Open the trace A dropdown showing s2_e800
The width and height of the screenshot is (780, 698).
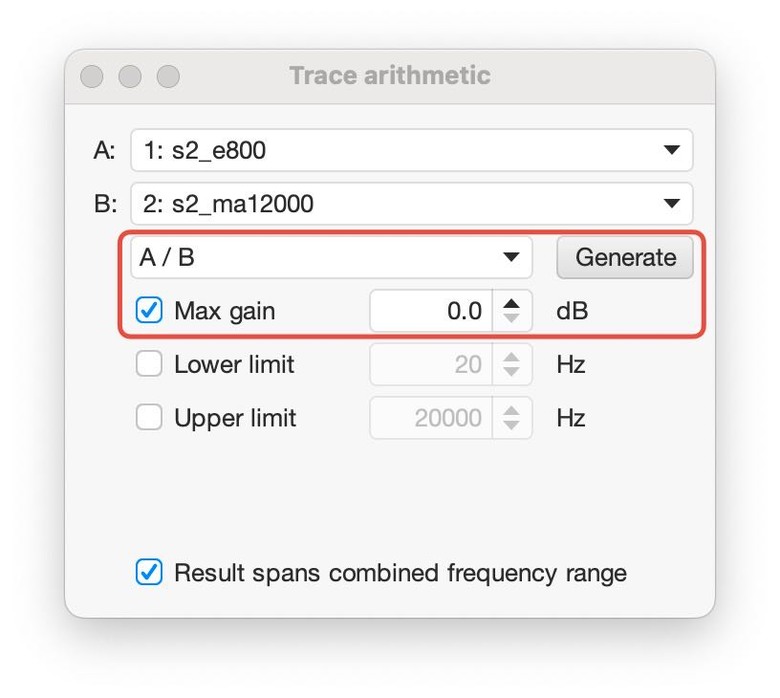pyautogui.click(x=411, y=150)
